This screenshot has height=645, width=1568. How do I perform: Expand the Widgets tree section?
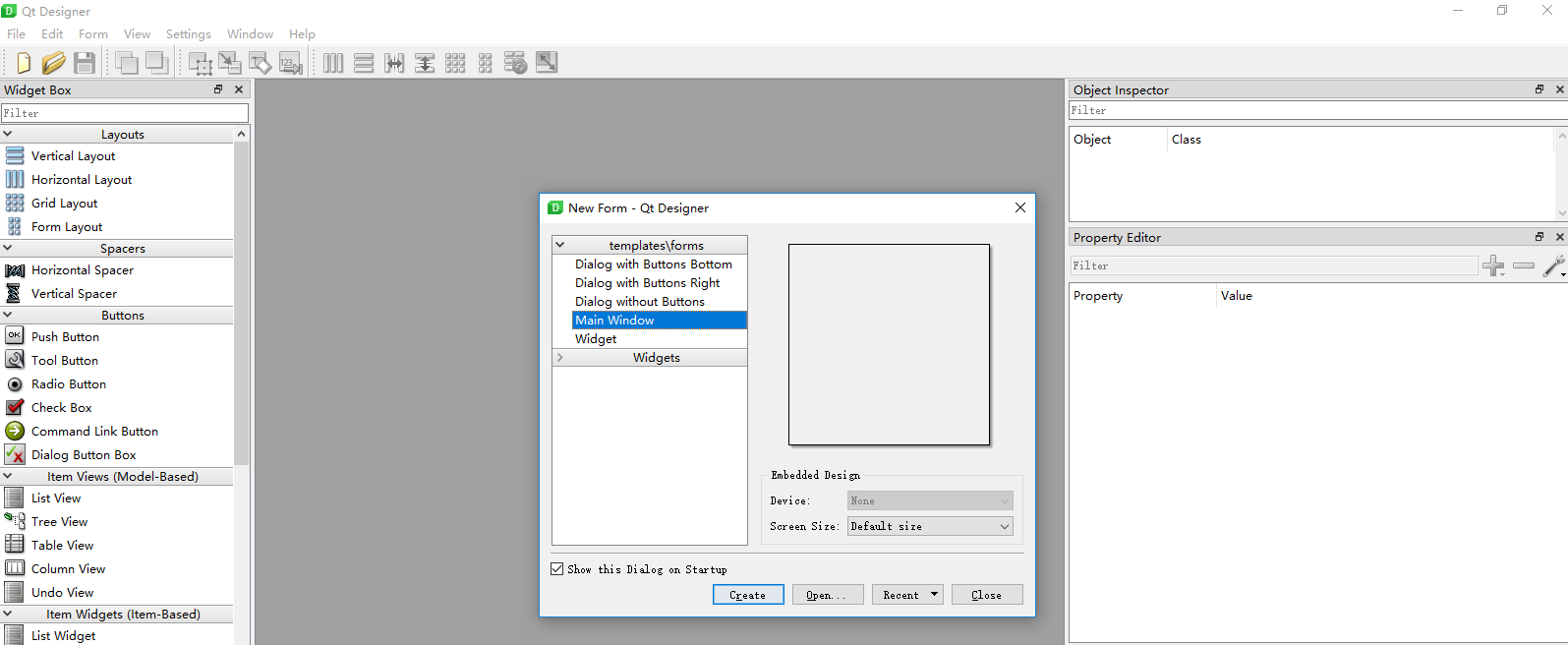pyautogui.click(x=560, y=357)
